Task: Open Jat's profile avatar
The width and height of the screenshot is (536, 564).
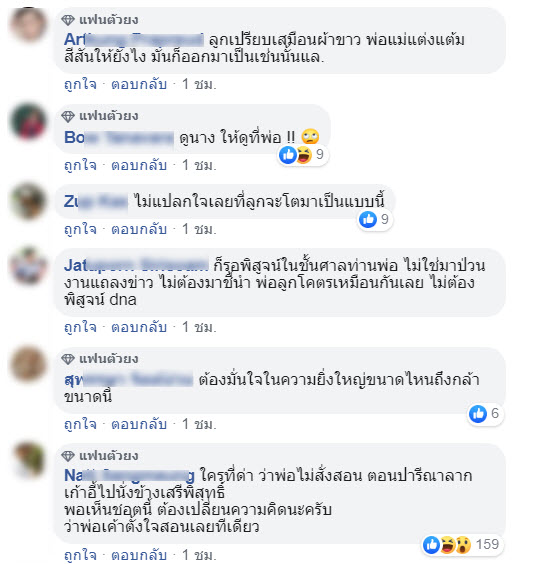Action: tap(28, 265)
